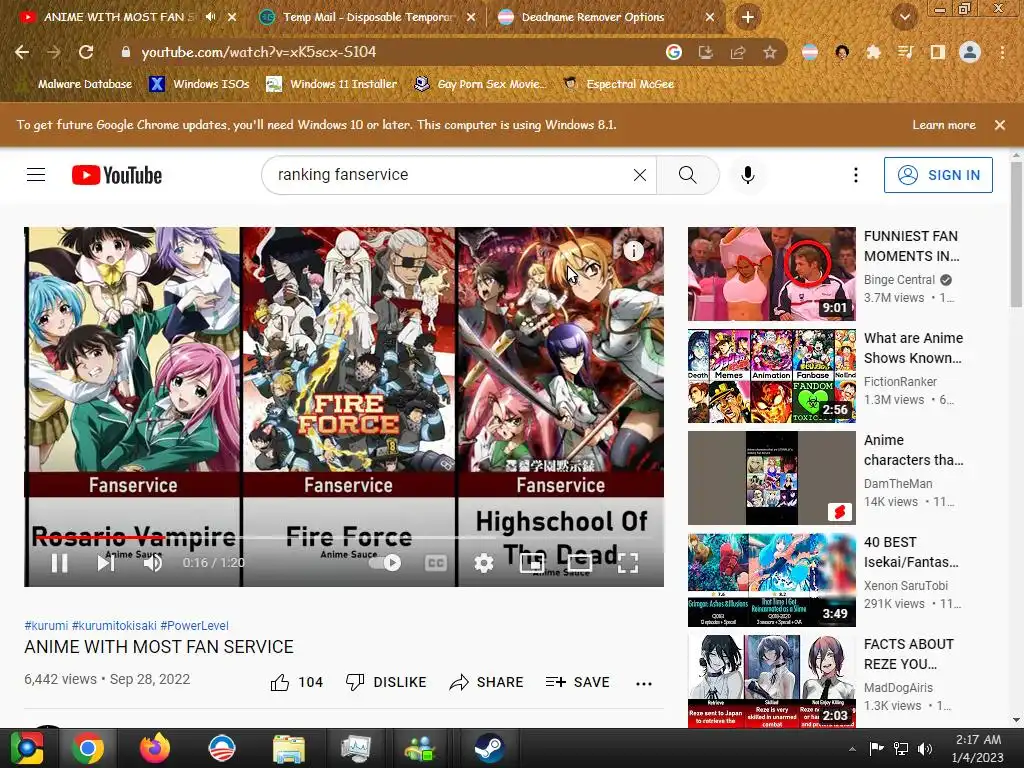This screenshot has height=768, width=1024.
Task: Install app via address bar icon
Action: pos(705,52)
